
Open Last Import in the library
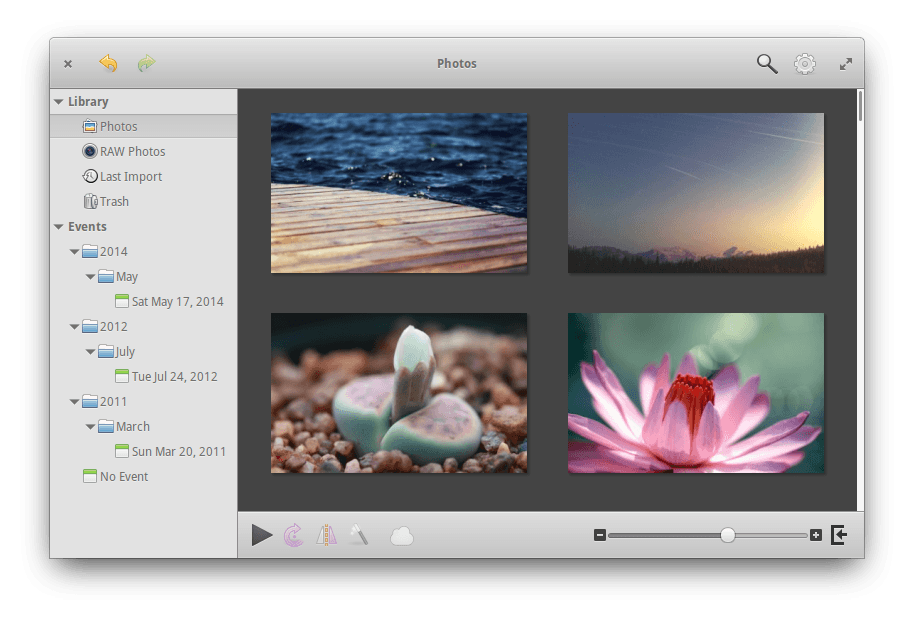(x=130, y=177)
